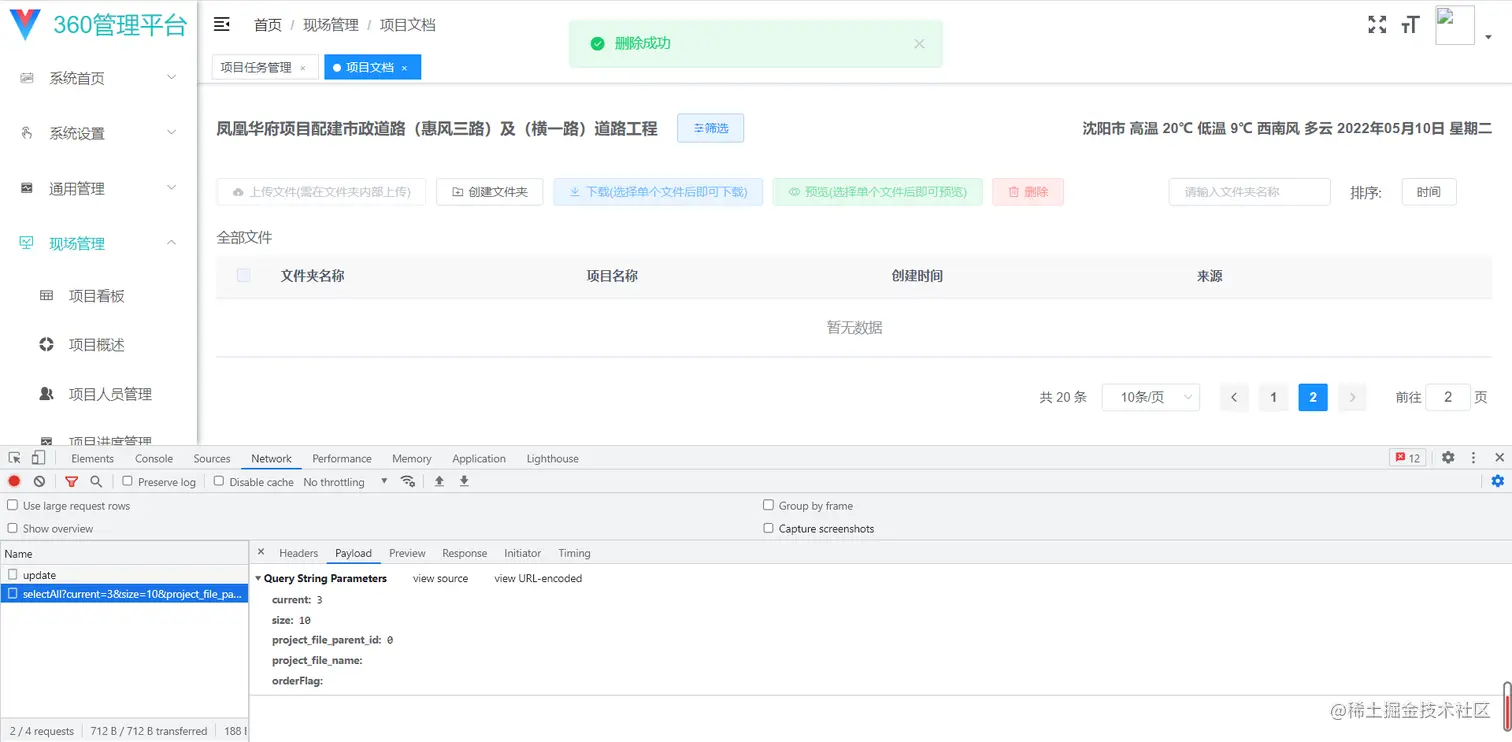Check the Disable cache option
This screenshot has width=1512, height=742.
coord(218,481)
